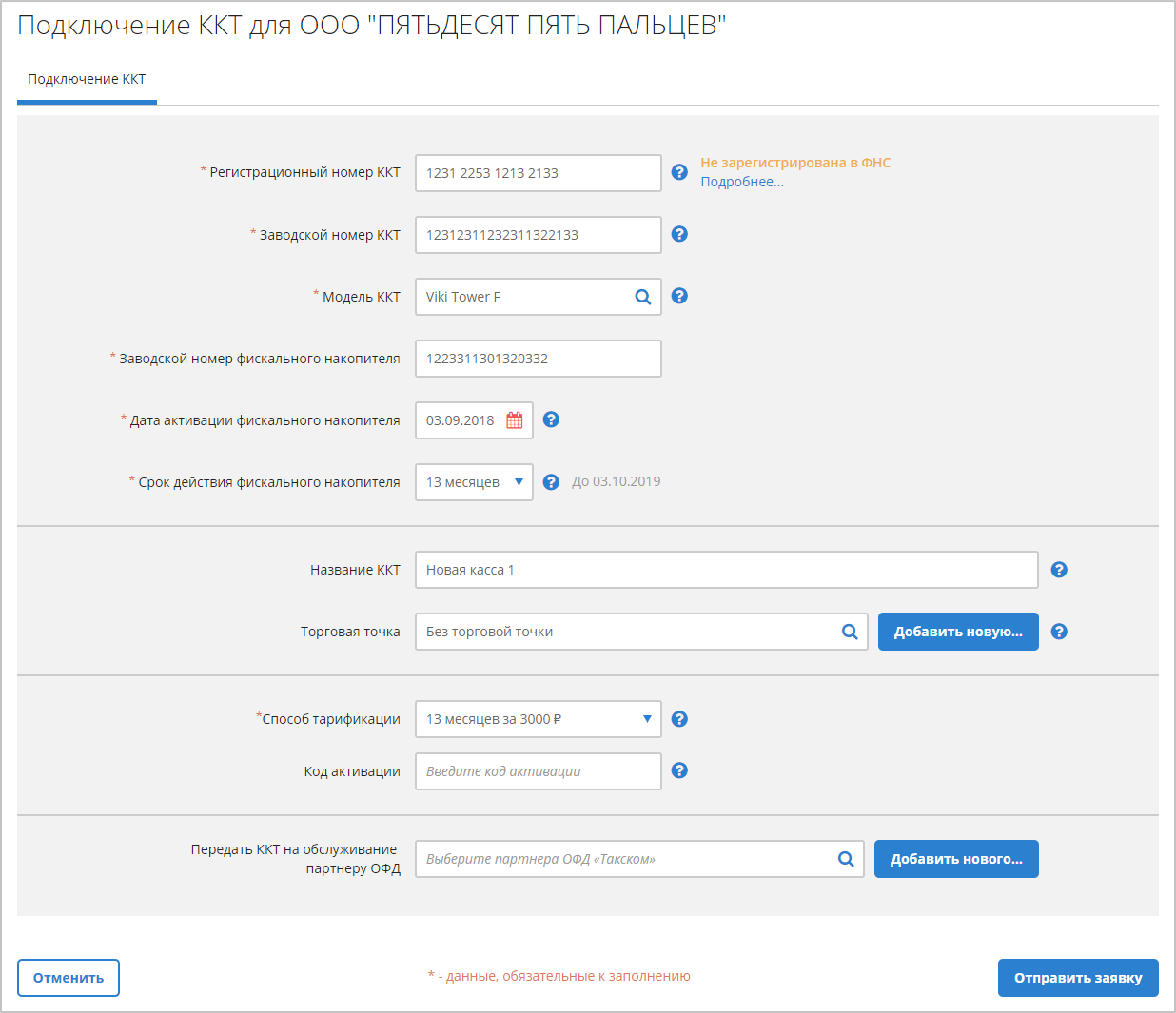1176x1013 pixels.
Task: Click help icon beside Заводской номер ККТ
Action: pyautogui.click(x=679, y=234)
